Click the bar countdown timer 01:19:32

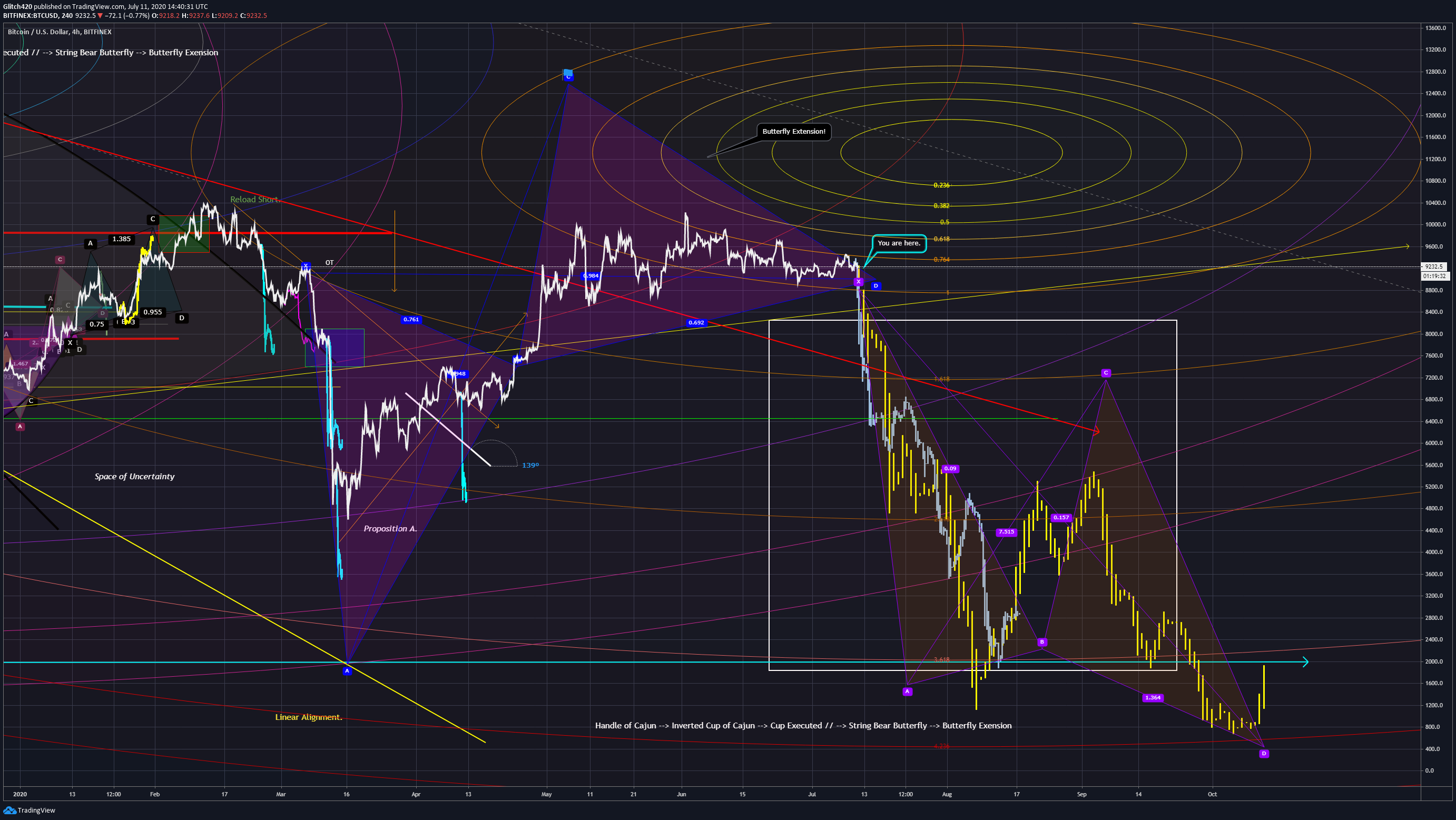[x=1434, y=276]
